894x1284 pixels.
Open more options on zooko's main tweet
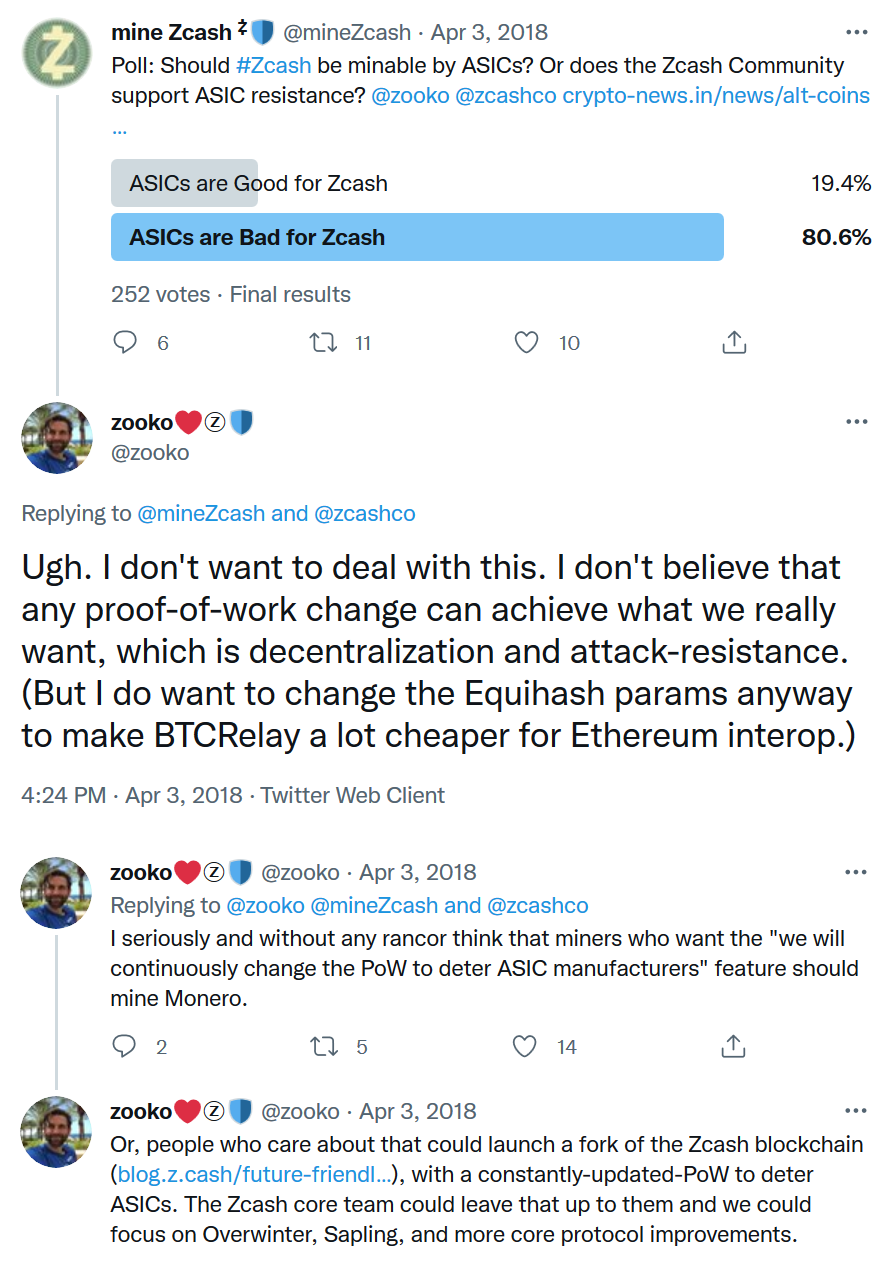point(856,422)
